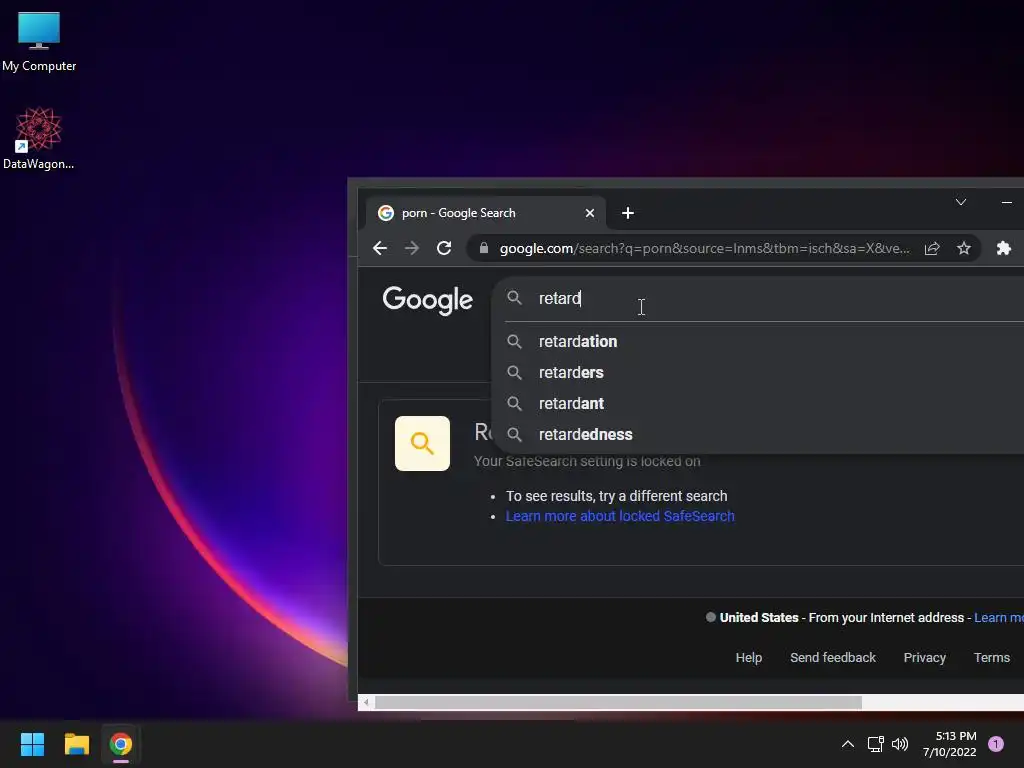Open the volume control icon
Image resolution: width=1024 pixels, height=768 pixels.
(x=900, y=744)
